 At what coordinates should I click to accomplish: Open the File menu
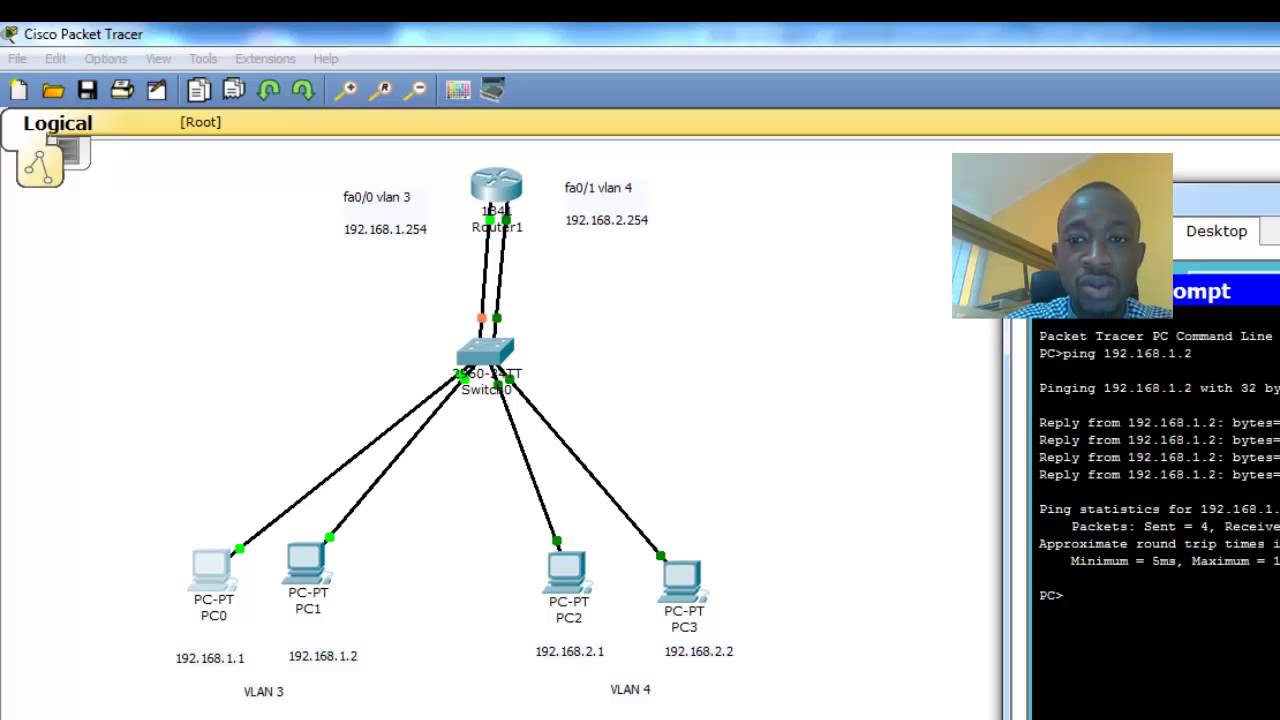[x=18, y=59]
